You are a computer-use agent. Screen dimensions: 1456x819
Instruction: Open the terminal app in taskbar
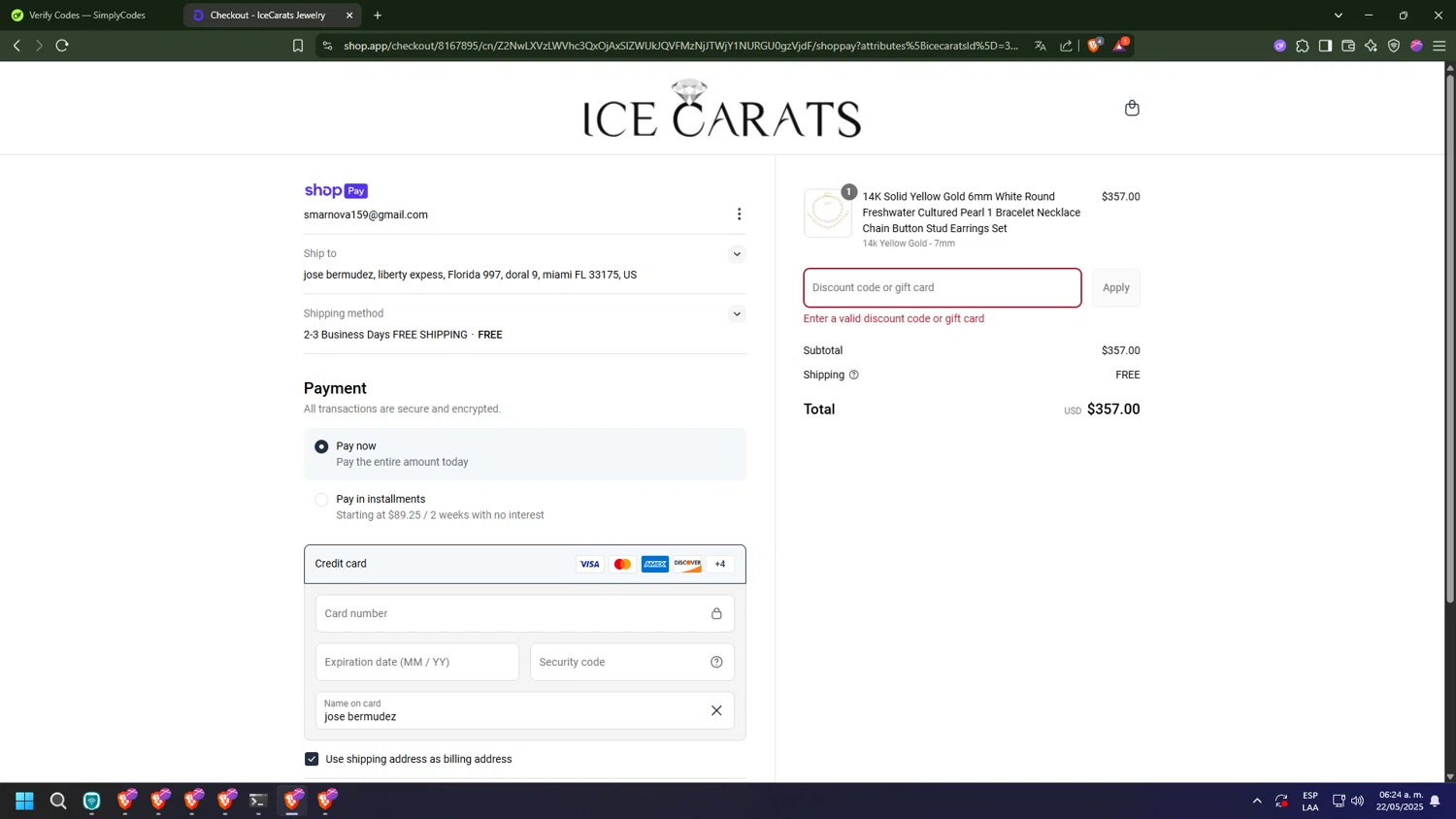[x=258, y=801]
